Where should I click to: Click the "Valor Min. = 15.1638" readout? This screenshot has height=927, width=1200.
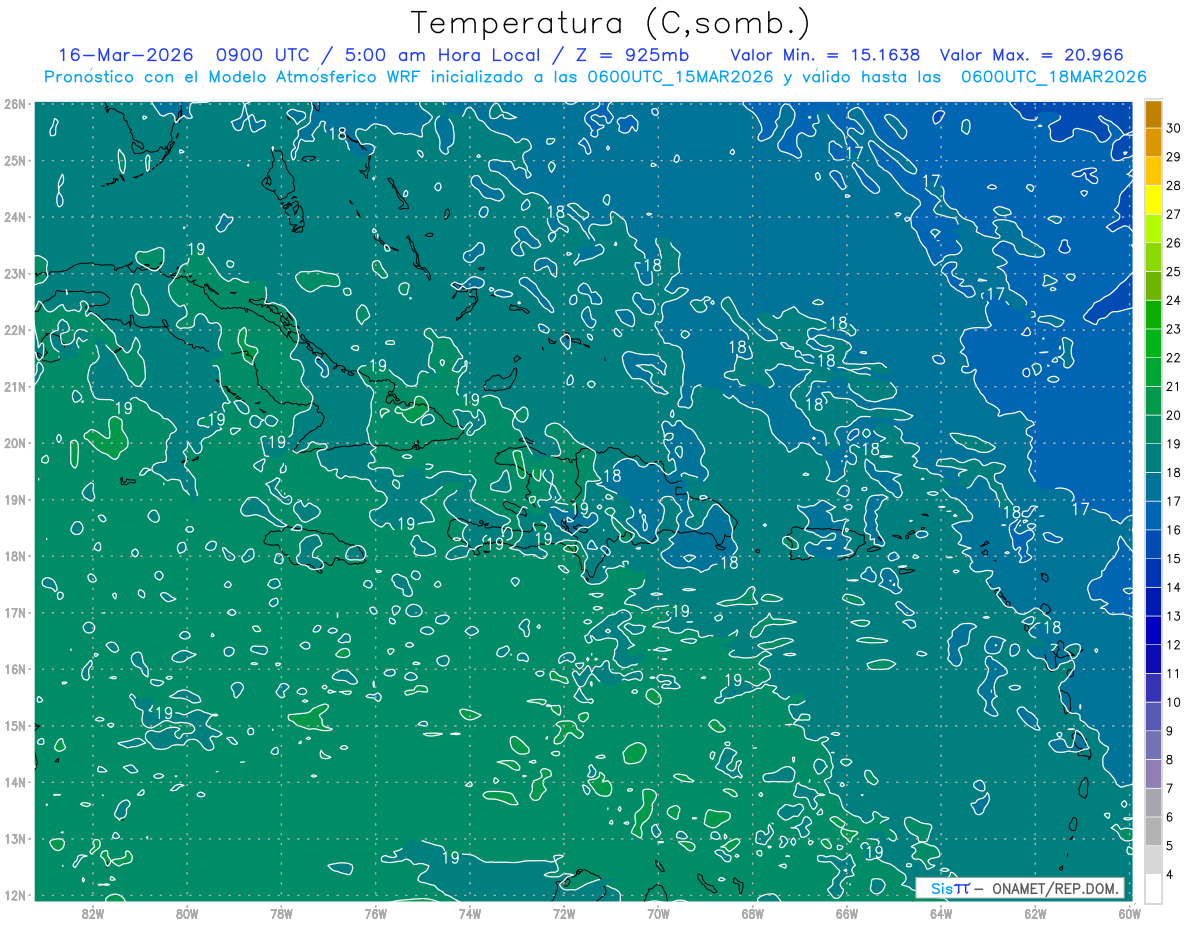click(x=826, y=55)
